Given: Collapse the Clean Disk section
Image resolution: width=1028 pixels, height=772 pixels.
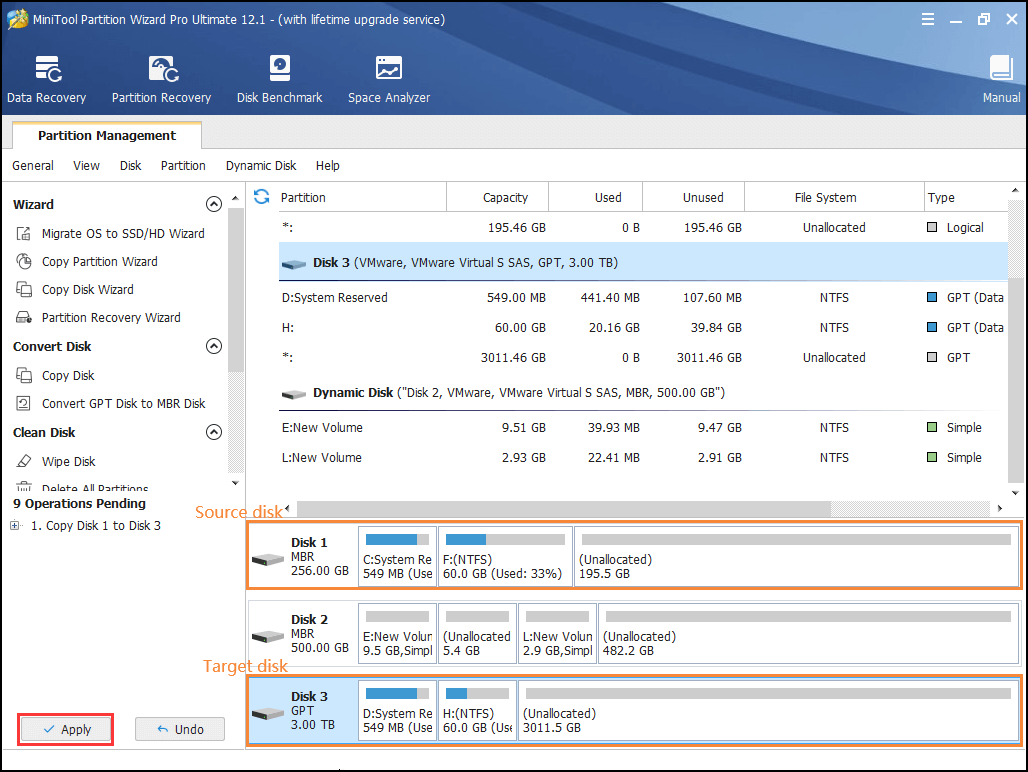Looking at the screenshot, I should (214, 432).
